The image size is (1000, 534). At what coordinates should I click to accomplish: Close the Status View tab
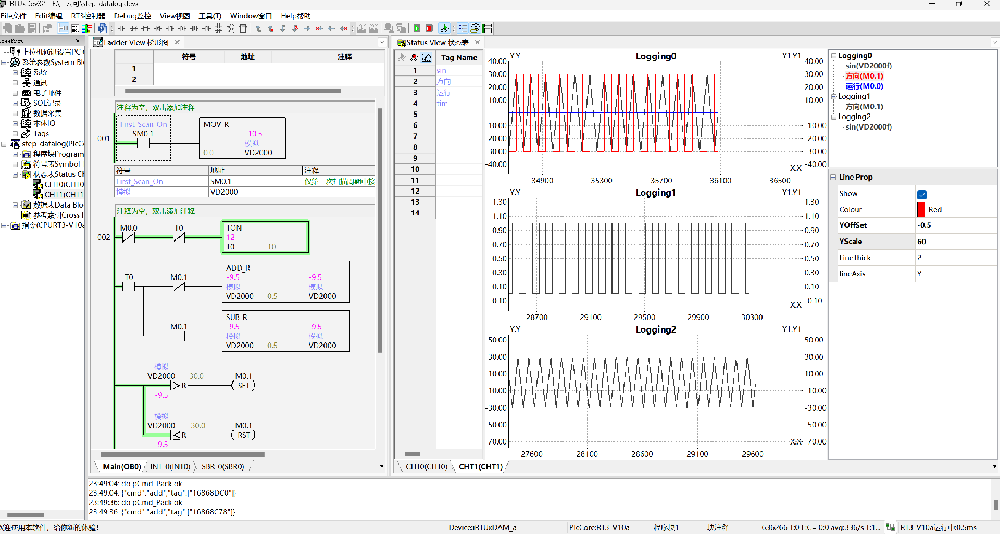pyautogui.click(x=479, y=43)
